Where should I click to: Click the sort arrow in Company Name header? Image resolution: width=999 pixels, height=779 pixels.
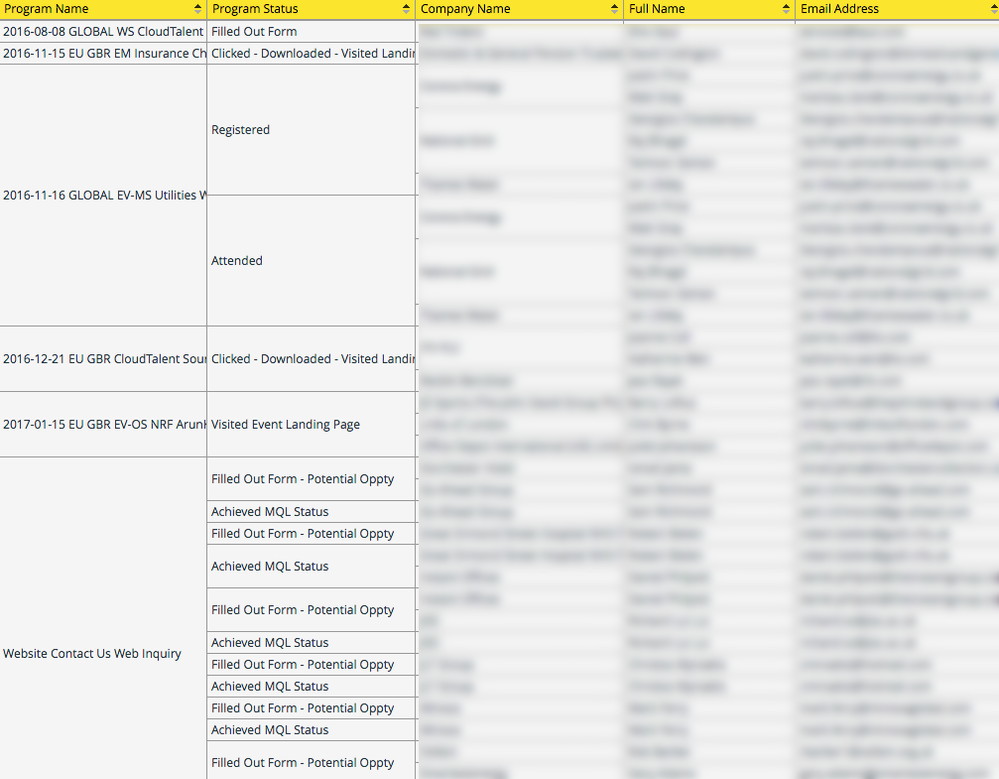[613, 9]
